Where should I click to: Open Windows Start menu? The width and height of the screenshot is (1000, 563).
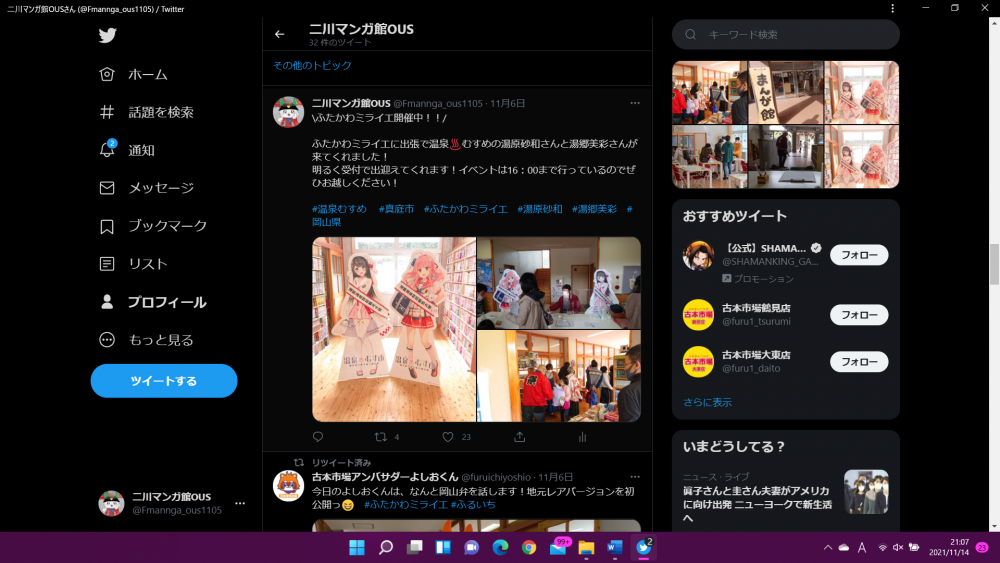click(x=357, y=547)
